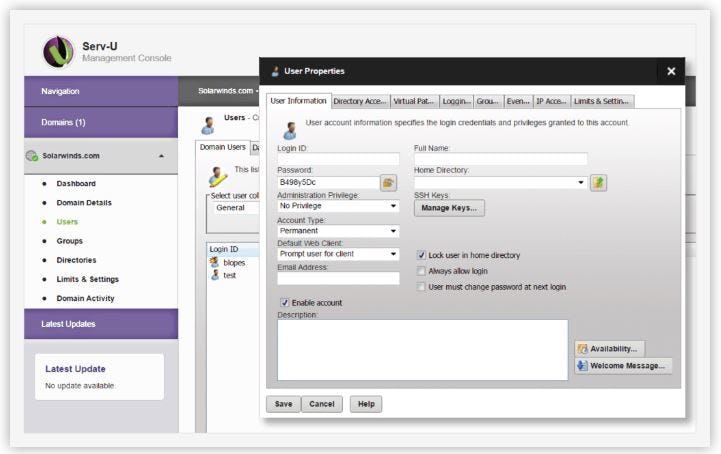The height and width of the screenshot is (454, 721).
Task: Click the Domains (1) panel header
Action: 101,122
